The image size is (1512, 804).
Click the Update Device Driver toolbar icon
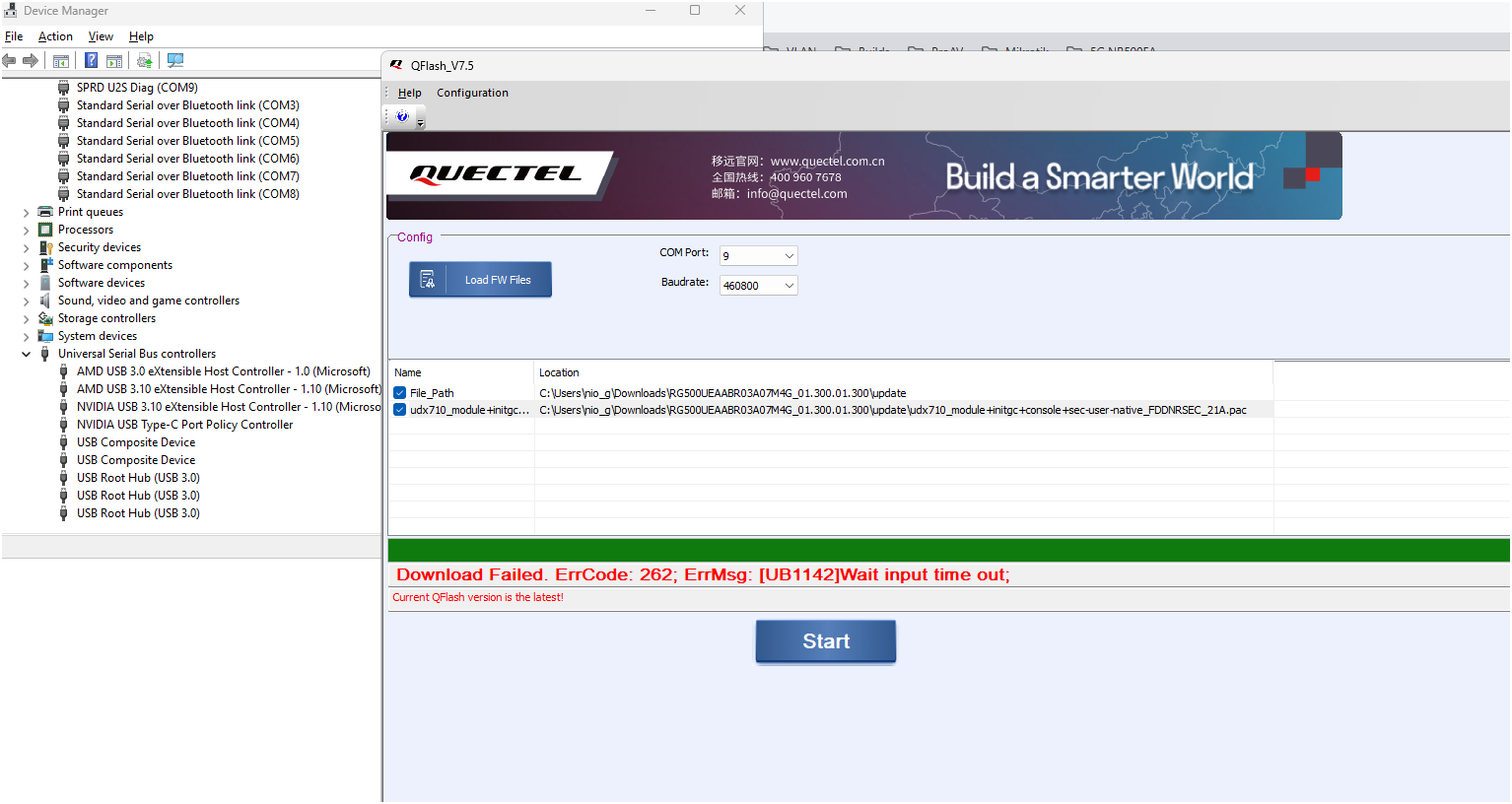pos(145,61)
